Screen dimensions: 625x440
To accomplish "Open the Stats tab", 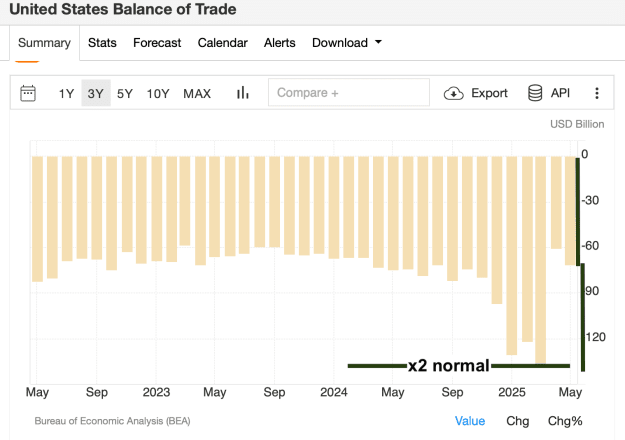I will pyautogui.click(x=102, y=43).
